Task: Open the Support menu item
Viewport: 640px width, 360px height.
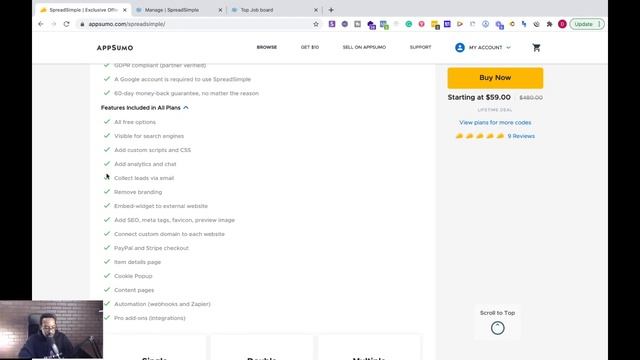Action: point(420,47)
